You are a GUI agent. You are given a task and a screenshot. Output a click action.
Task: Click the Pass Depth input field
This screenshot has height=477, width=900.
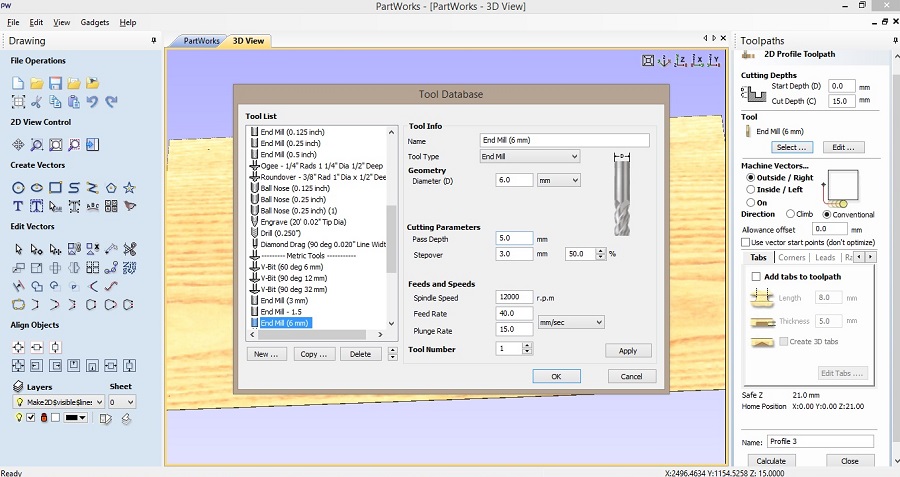click(514, 238)
